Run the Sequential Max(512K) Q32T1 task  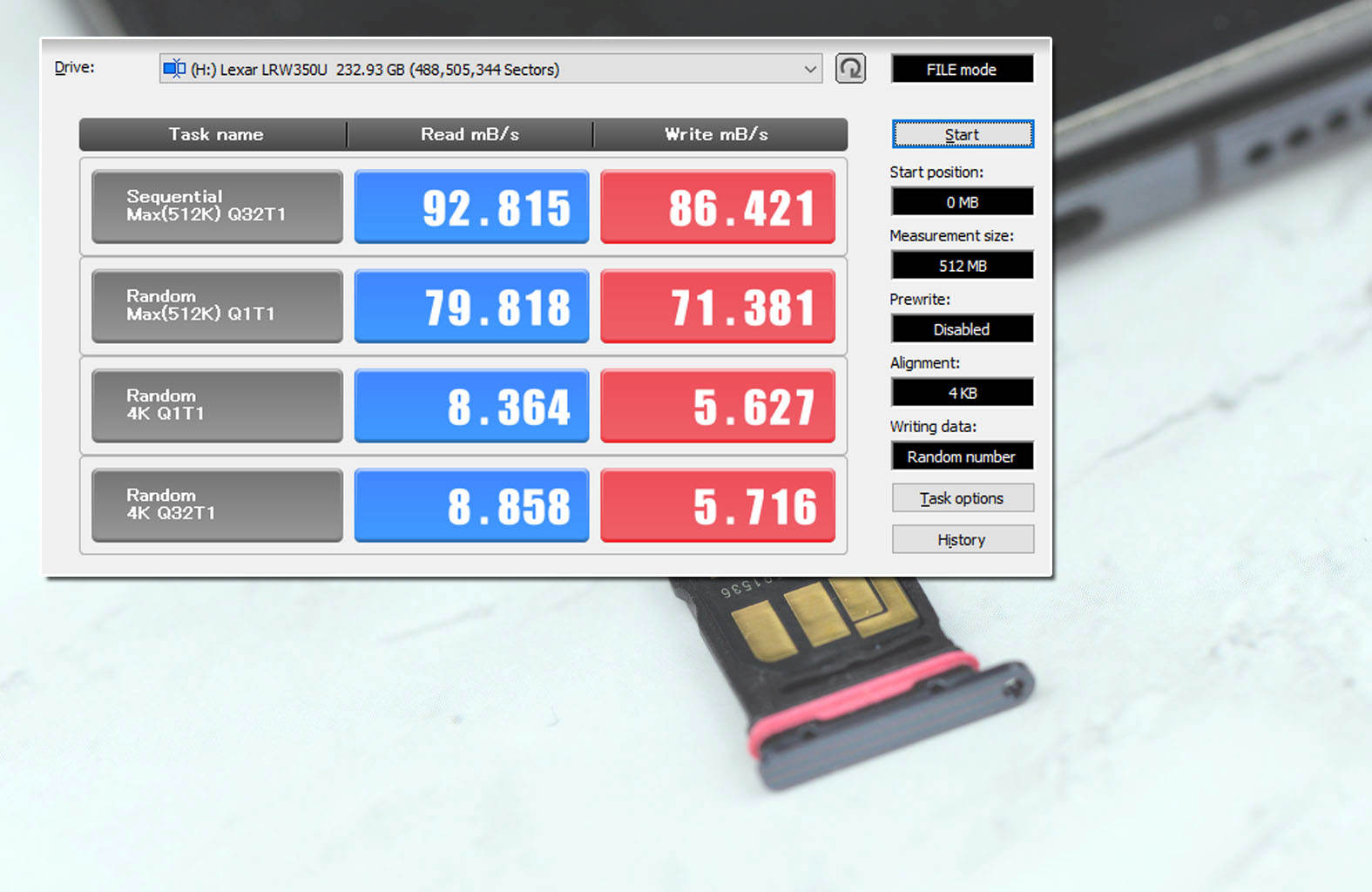pyautogui.click(x=217, y=206)
